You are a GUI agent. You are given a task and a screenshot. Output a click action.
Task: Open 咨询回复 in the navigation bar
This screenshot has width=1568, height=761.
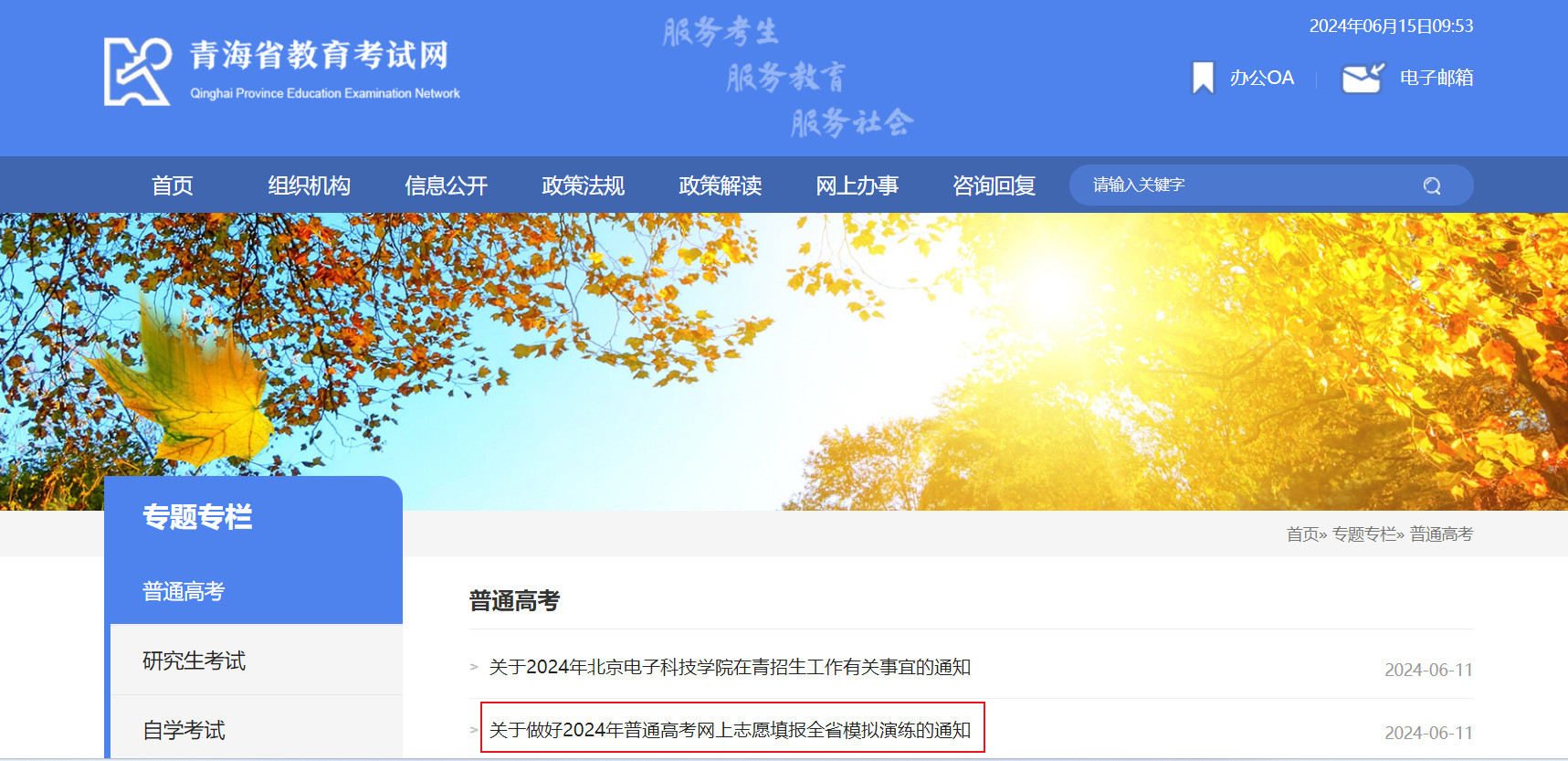pyautogui.click(x=994, y=185)
